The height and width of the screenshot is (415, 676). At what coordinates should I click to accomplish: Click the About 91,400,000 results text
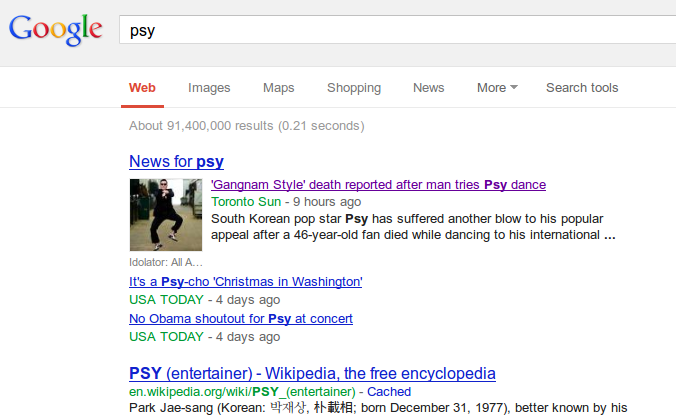pos(247,126)
